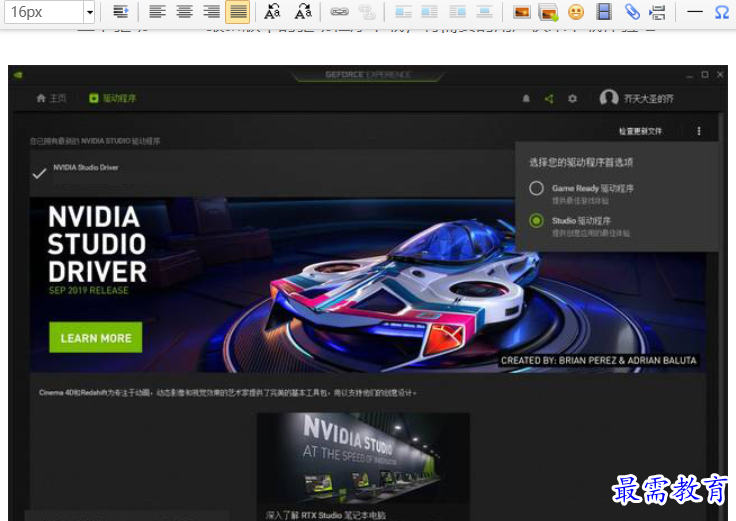The height and width of the screenshot is (521, 736).
Task: Open the emoticon smiley picker
Action: click(x=576, y=12)
